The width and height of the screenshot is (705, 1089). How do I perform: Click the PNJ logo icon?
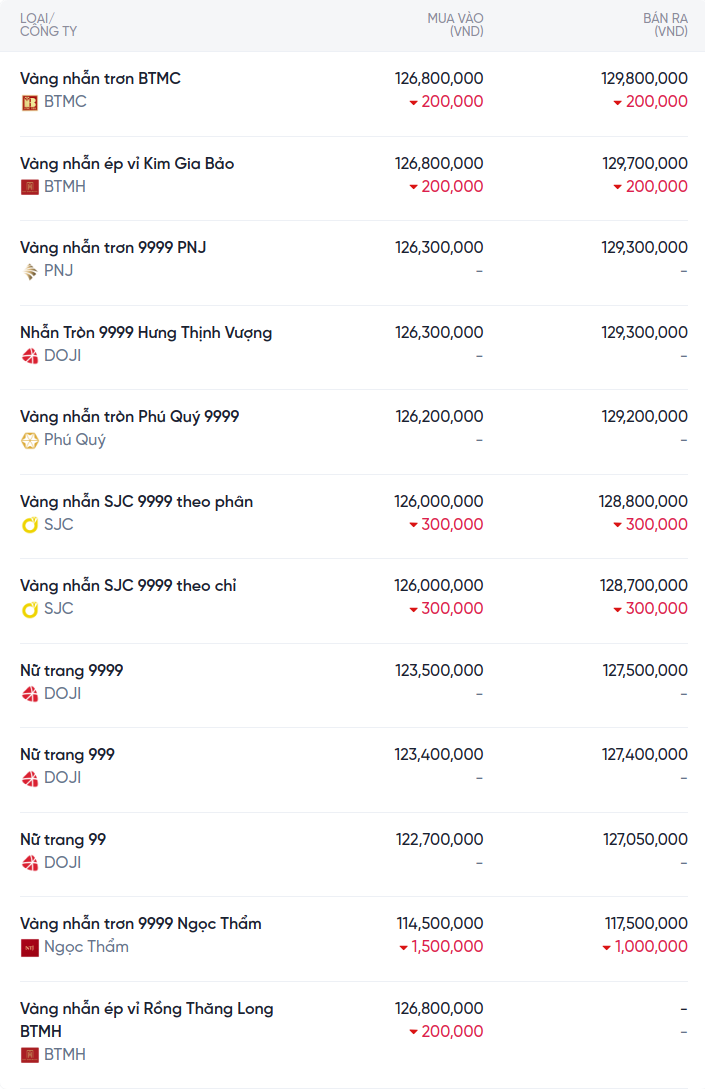(30, 271)
